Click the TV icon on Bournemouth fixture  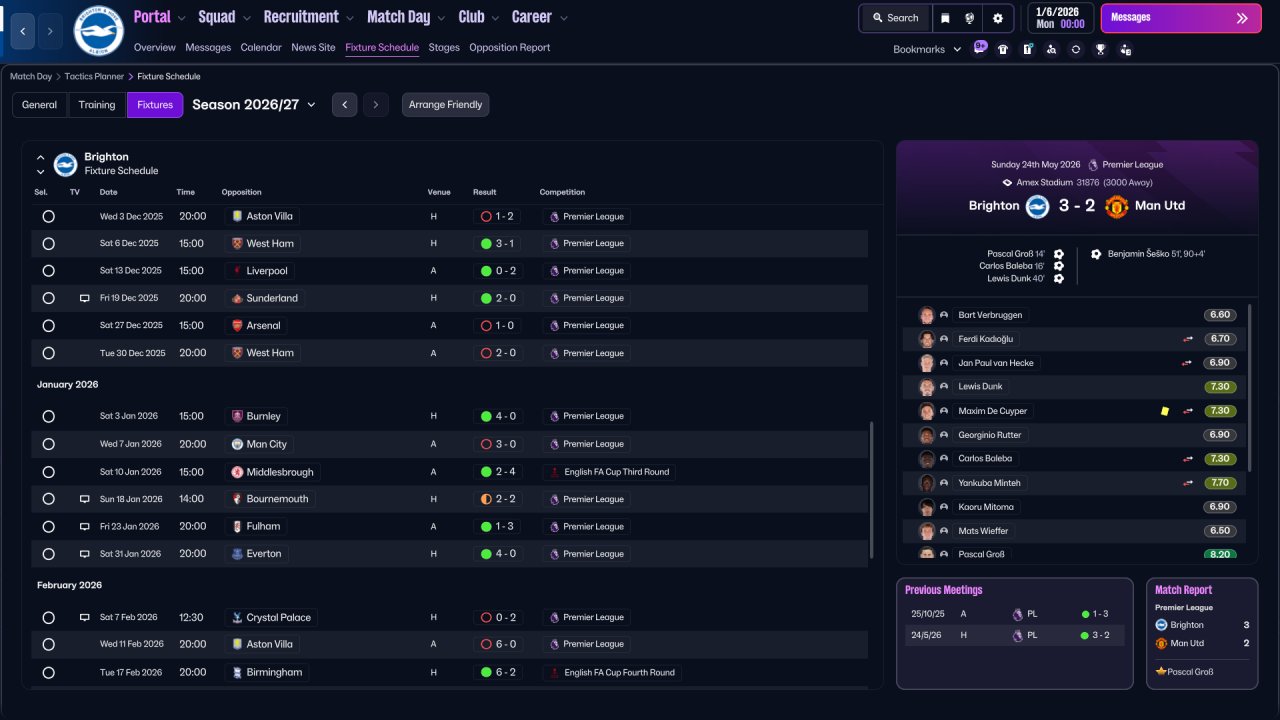point(85,499)
